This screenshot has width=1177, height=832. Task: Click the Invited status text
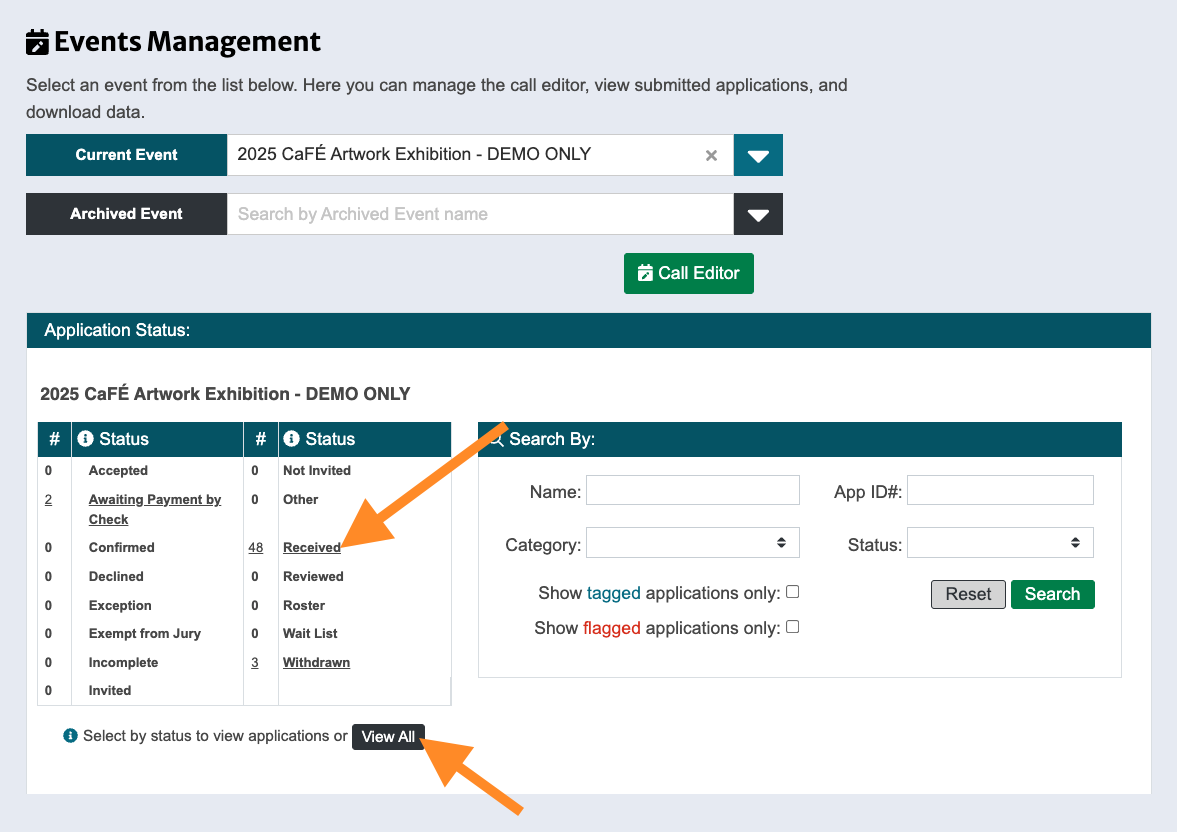point(110,691)
